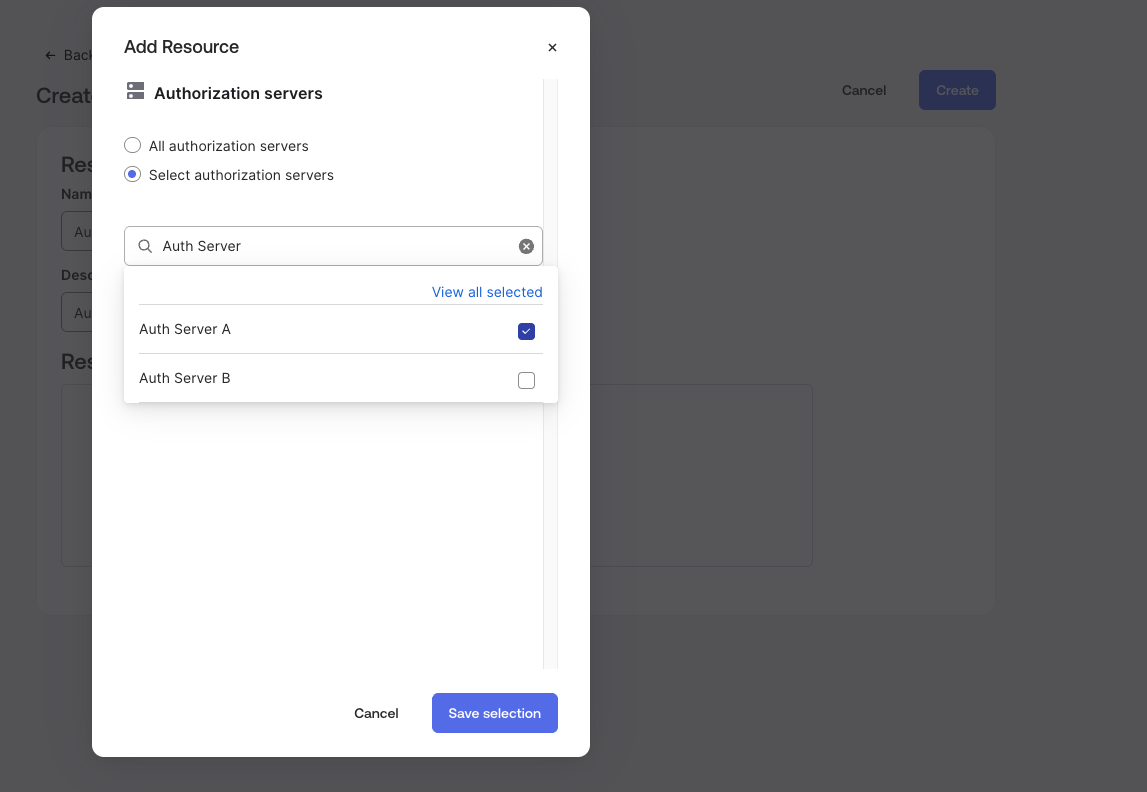Check the Auth Server B checkbox
This screenshot has width=1147, height=792.
click(x=526, y=380)
